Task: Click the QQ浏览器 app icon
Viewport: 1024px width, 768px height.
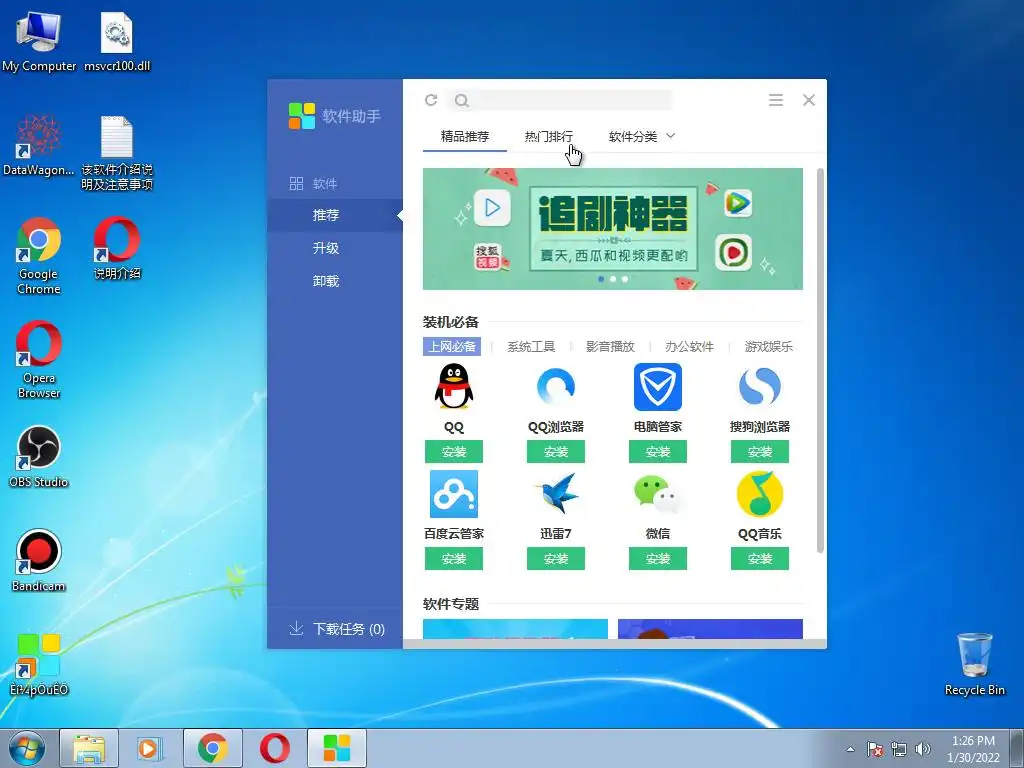Action: (x=556, y=387)
